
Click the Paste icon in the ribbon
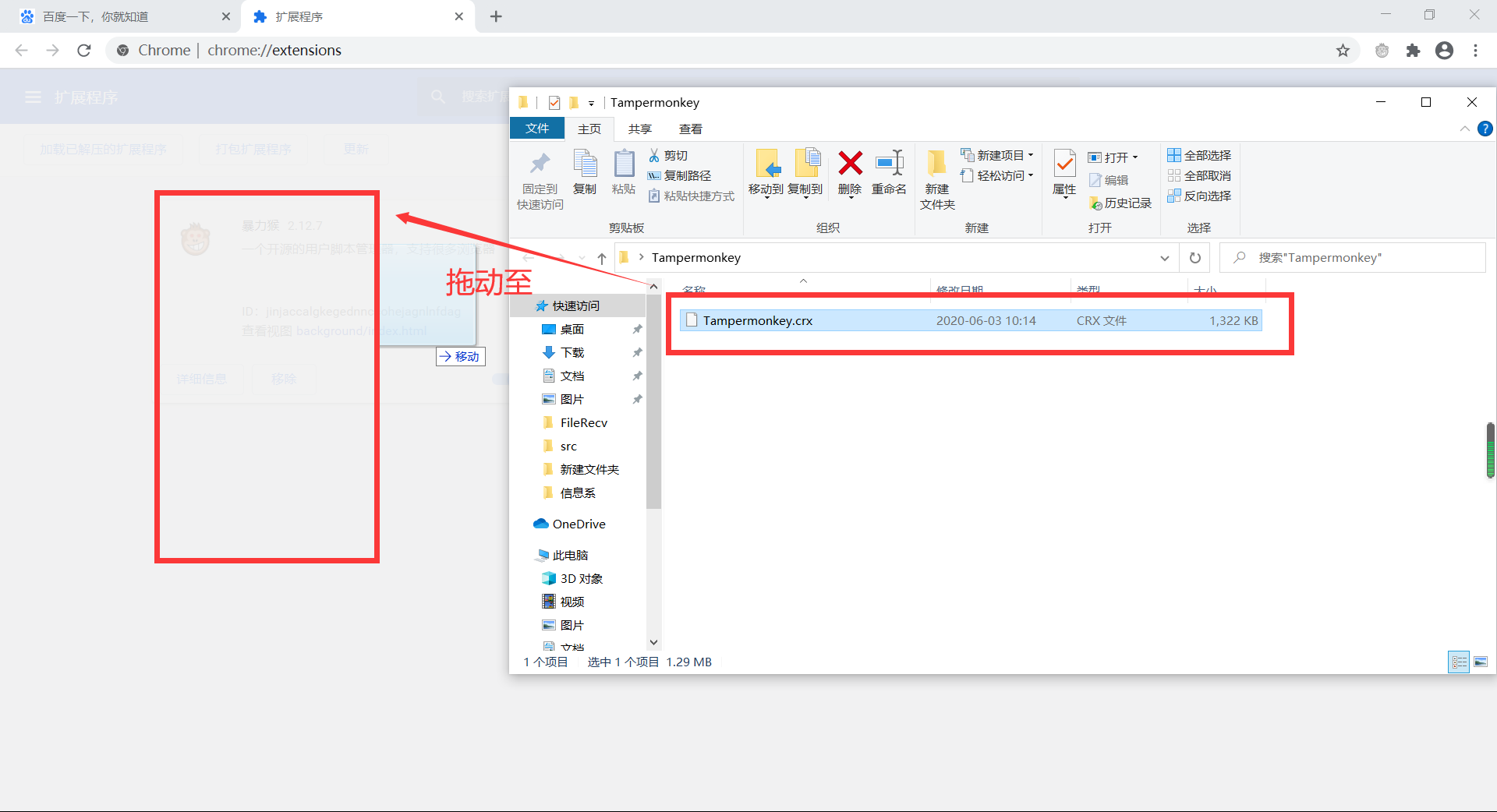(624, 164)
